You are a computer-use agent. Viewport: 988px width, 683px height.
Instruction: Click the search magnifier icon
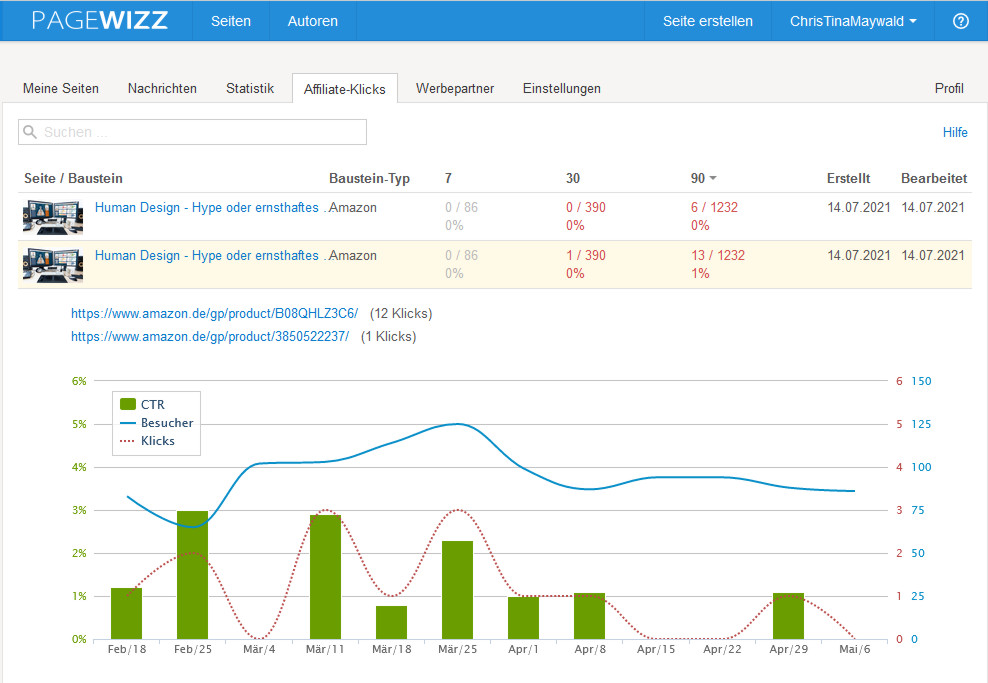coord(30,132)
